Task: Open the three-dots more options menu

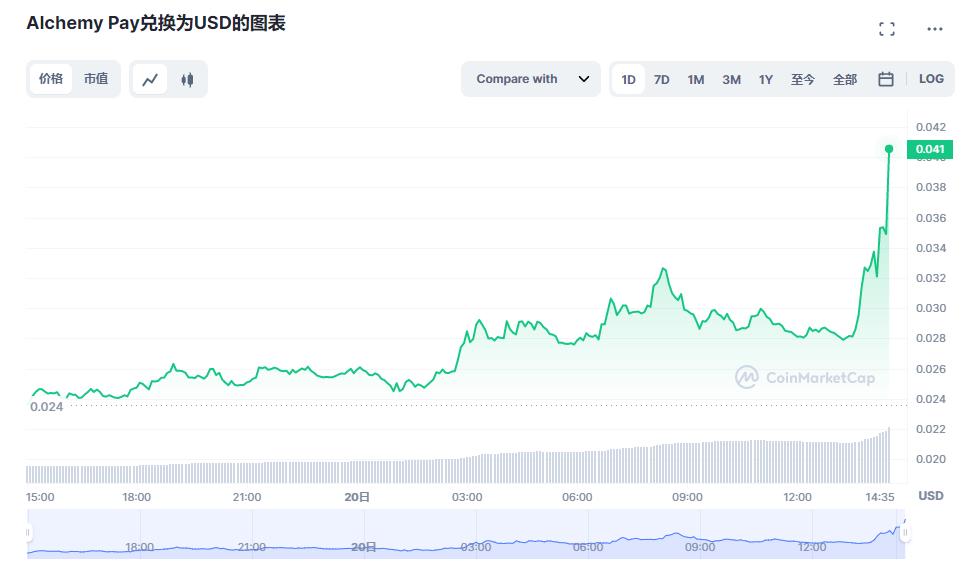Action: click(x=934, y=29)
